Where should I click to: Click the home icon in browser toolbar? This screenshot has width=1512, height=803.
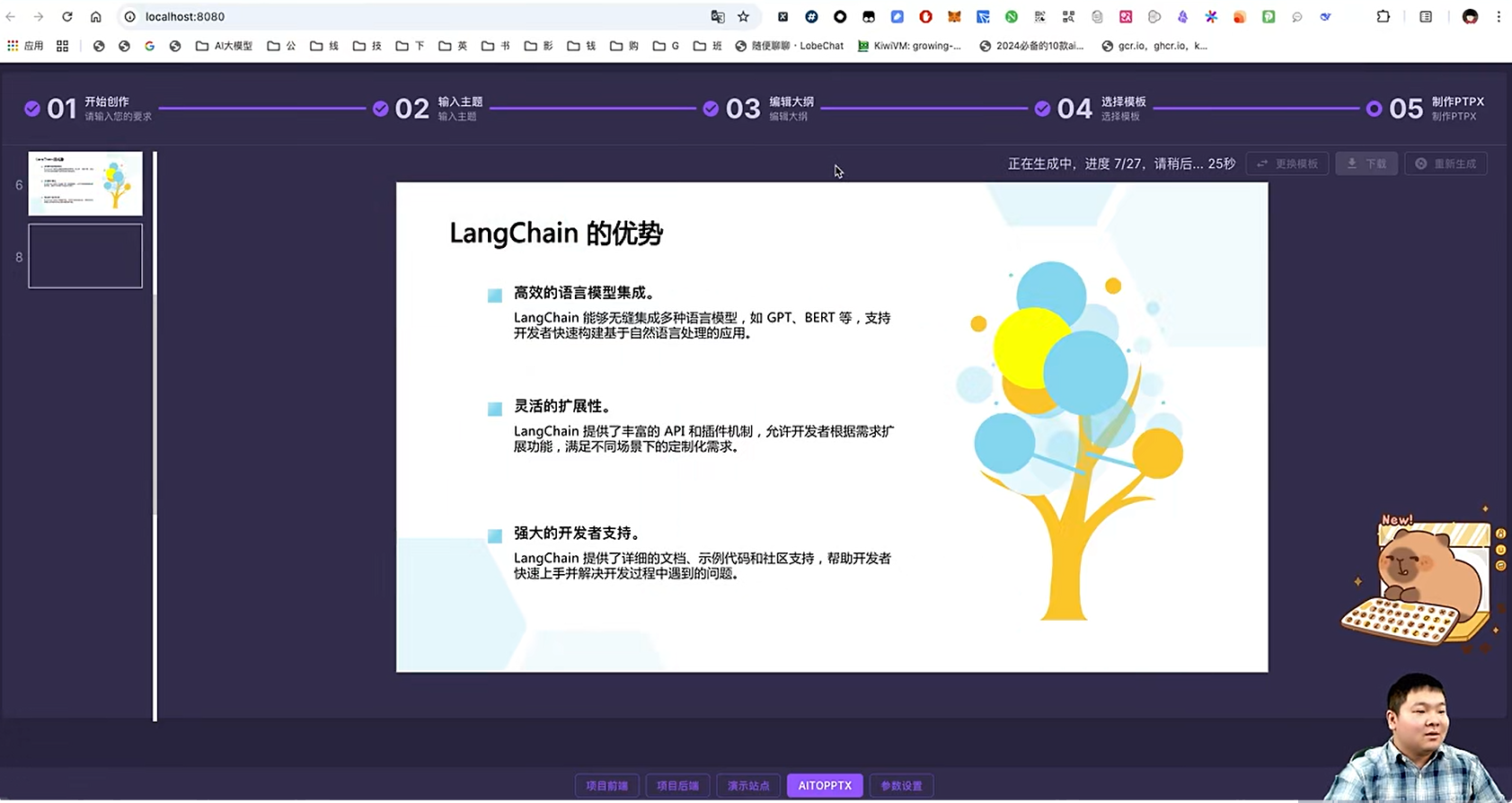pos(96,16)
